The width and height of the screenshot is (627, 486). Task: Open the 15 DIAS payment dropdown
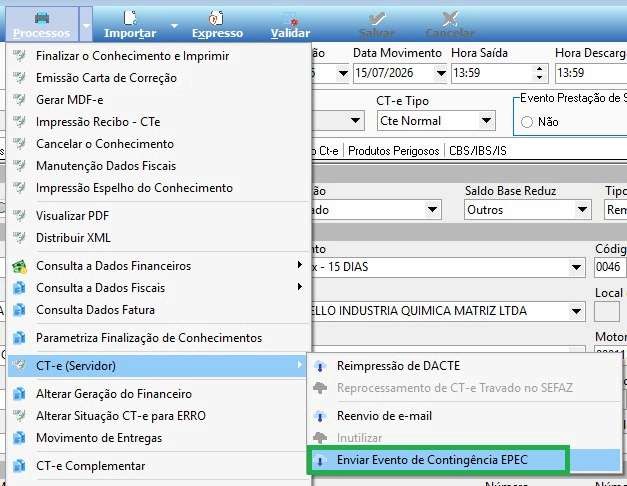576,267
